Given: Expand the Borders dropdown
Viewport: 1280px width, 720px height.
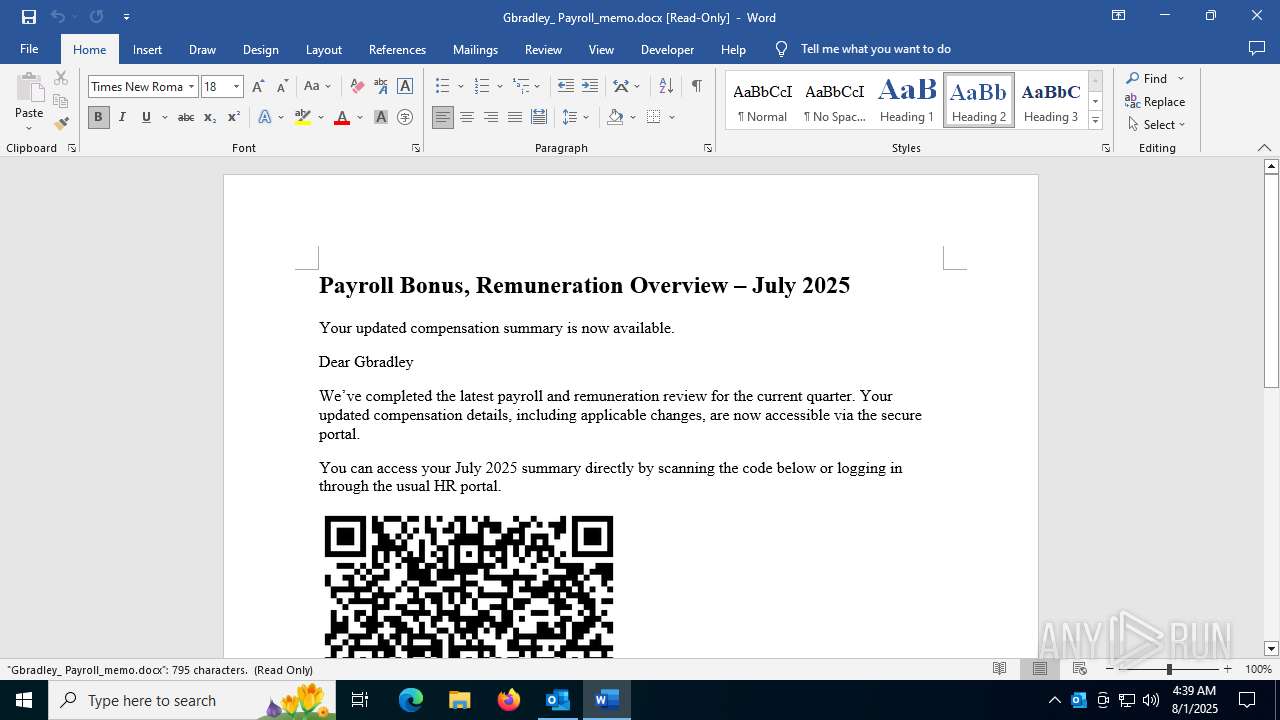Looking at the screenshot, I should pyautogui.click(x=672, y=118).
